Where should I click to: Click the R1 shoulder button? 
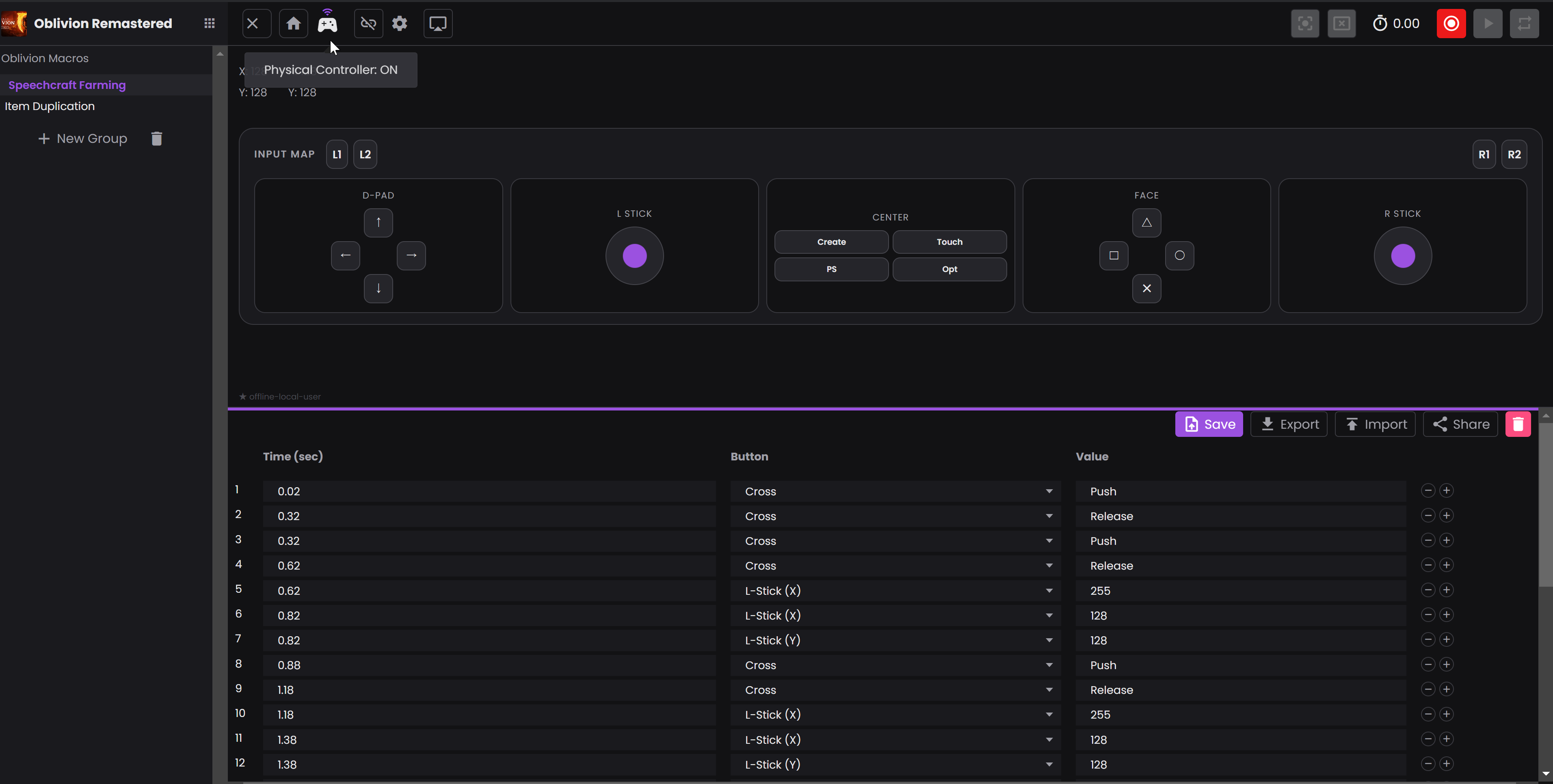[1484, 154]
